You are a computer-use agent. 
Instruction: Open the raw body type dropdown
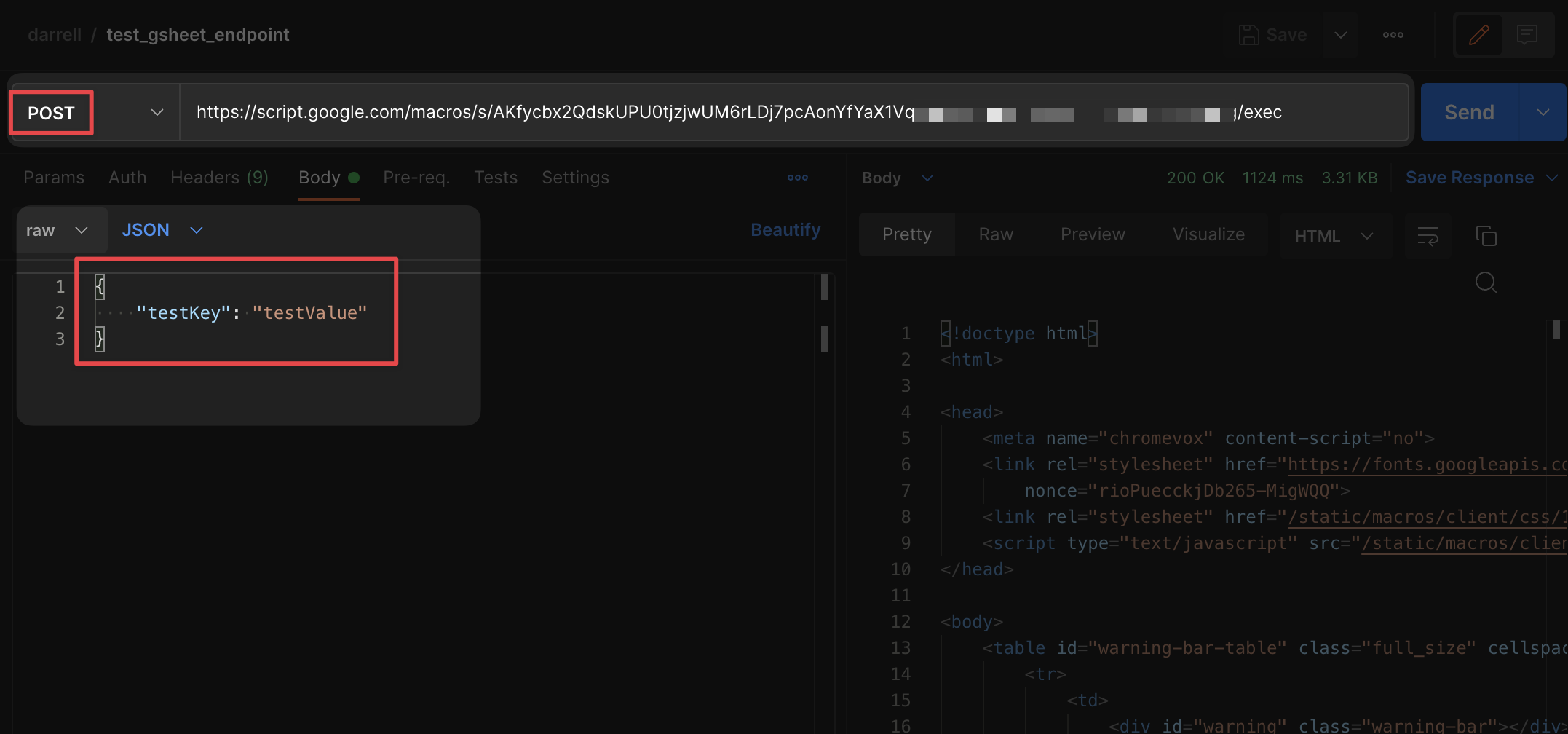(x=60, y=230)
